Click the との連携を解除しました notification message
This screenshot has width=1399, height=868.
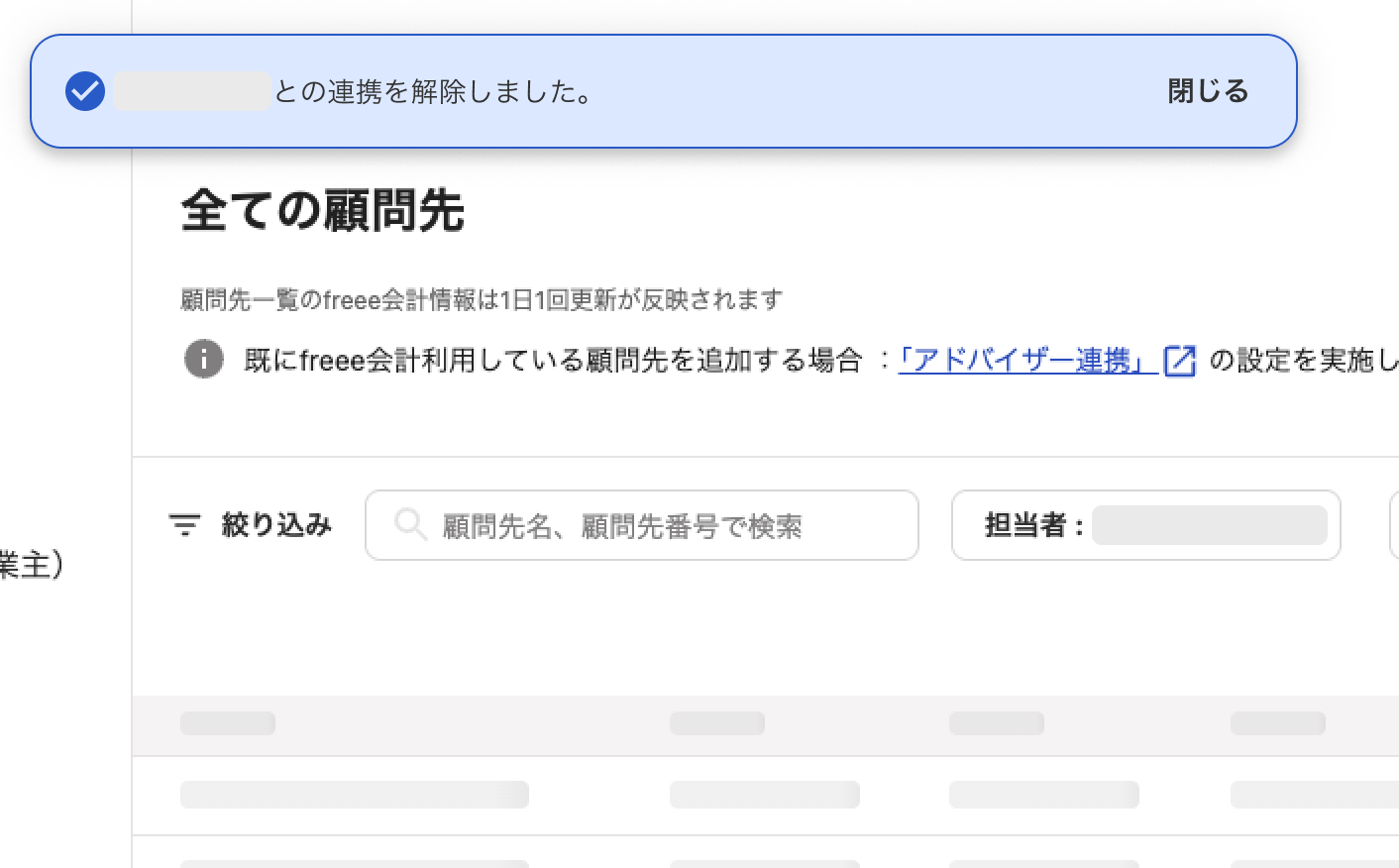[x=434, y=91]
